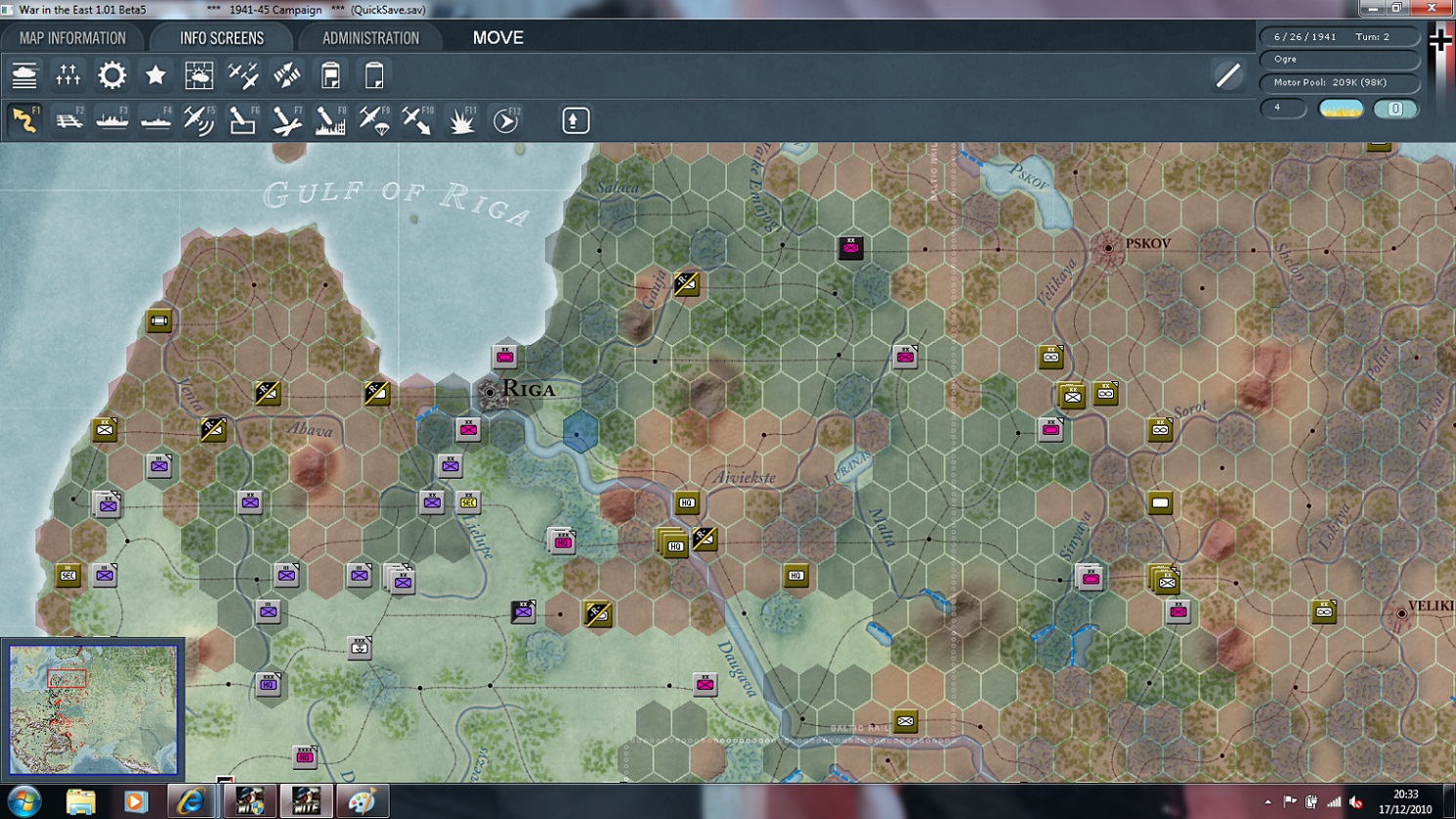Open the Administration tab
Viewport: 1456px width, 819px height.
click(370, 38)
